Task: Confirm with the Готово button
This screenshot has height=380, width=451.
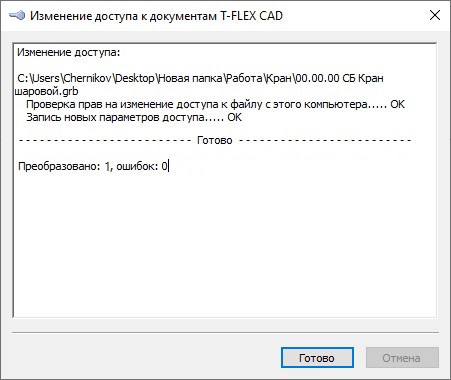Action: pyautogui.click(x=317, y=358)
